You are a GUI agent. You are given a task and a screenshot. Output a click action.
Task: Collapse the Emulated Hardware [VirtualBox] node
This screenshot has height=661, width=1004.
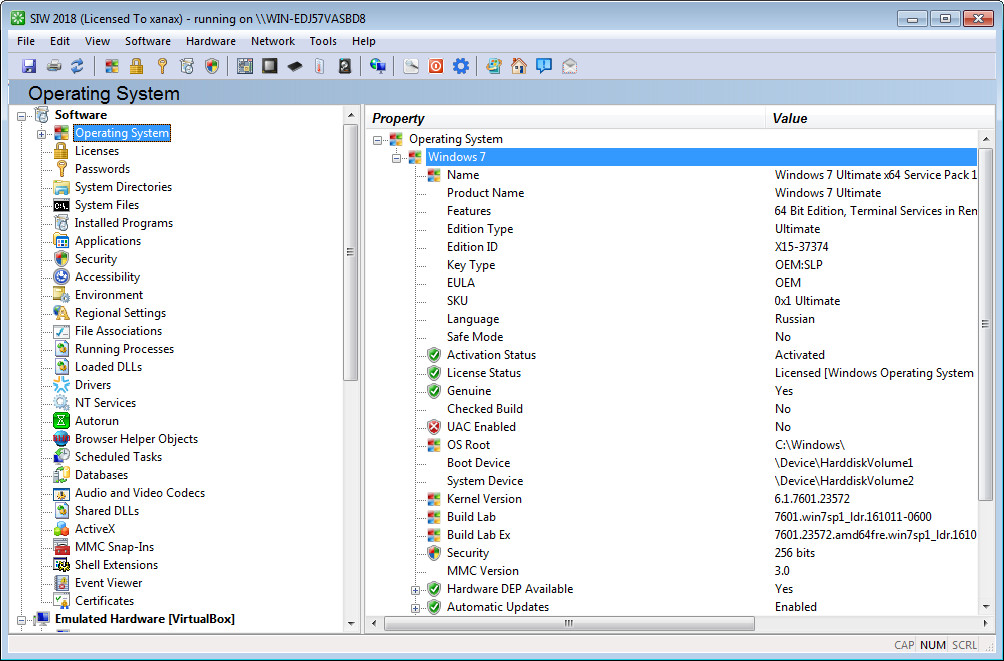[21, 620]
